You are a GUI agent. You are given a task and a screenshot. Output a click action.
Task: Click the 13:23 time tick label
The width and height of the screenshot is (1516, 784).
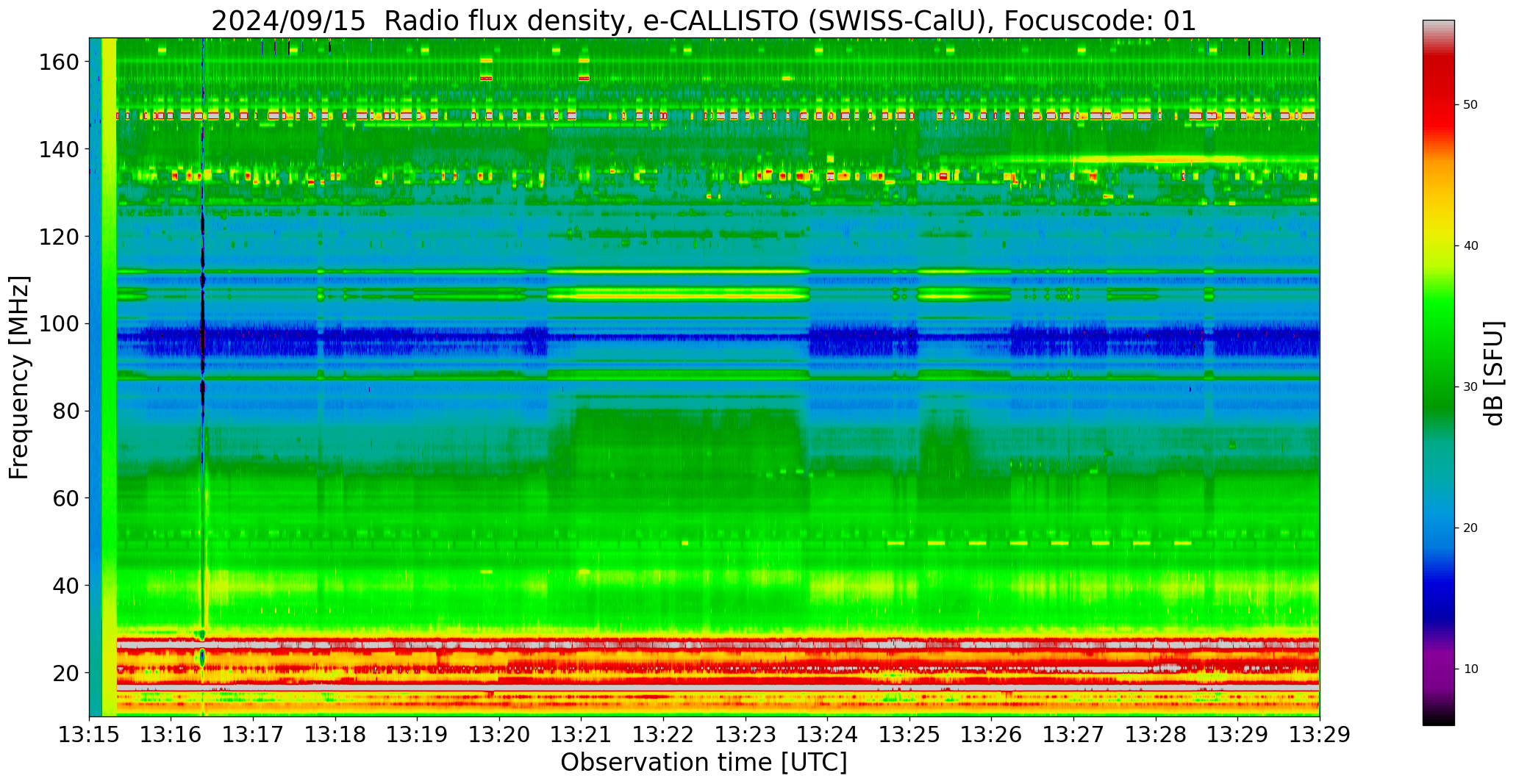(746, 735)
